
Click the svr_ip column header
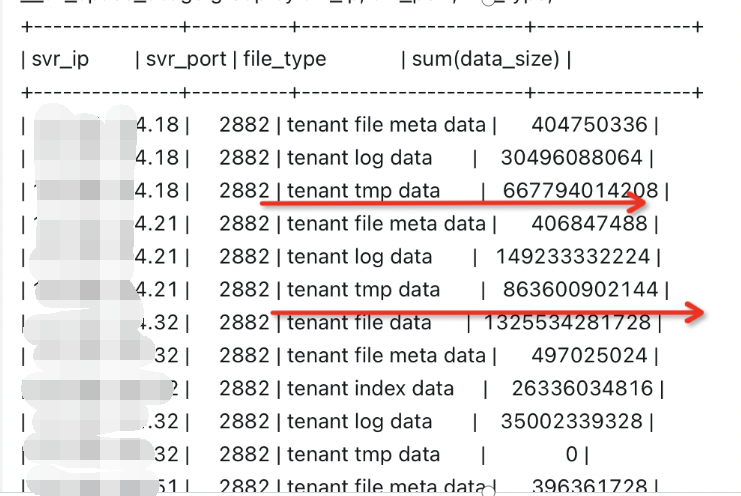coord(61,60)
